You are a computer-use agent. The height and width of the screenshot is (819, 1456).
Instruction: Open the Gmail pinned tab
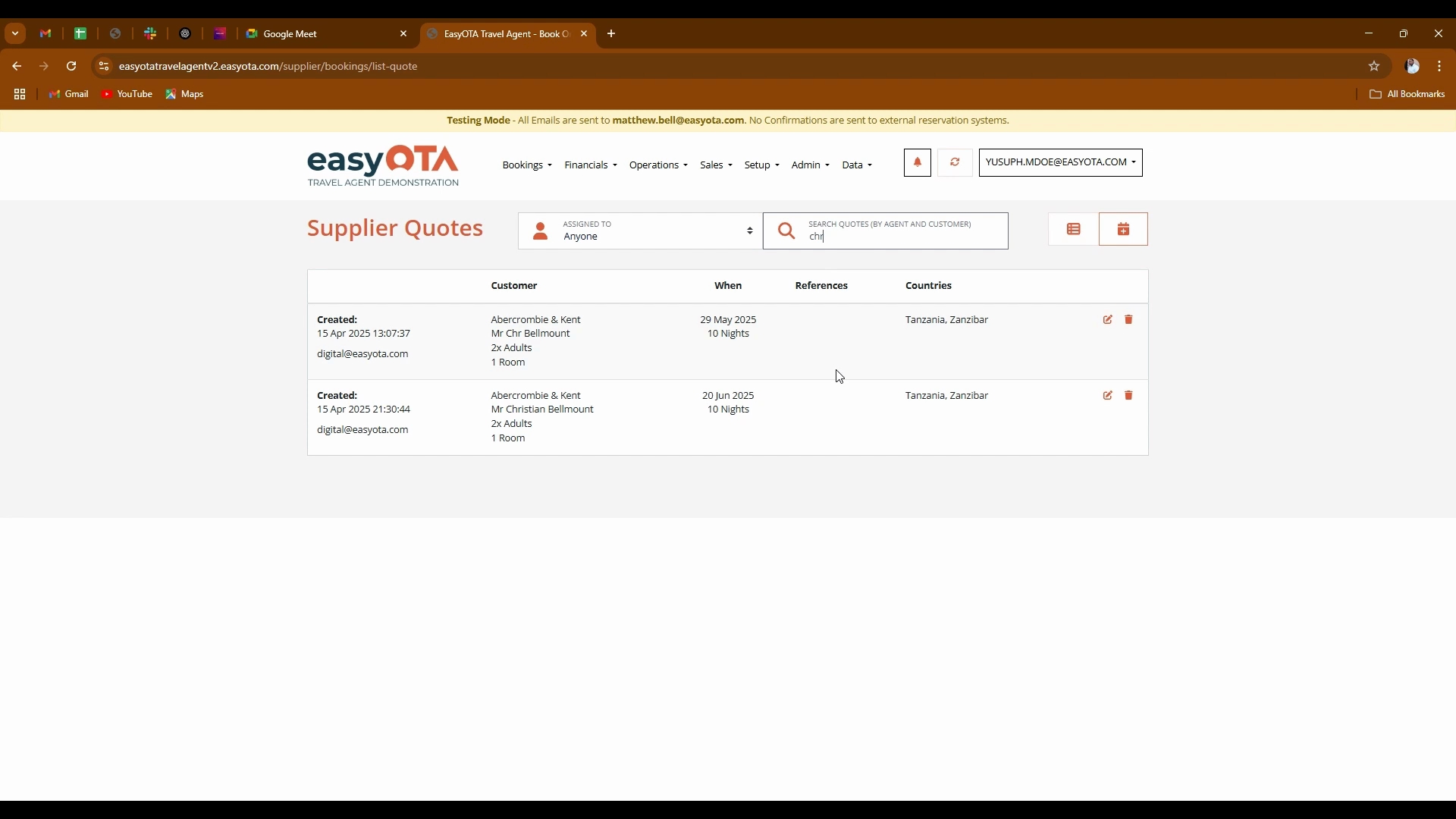[x=45, y=33]
